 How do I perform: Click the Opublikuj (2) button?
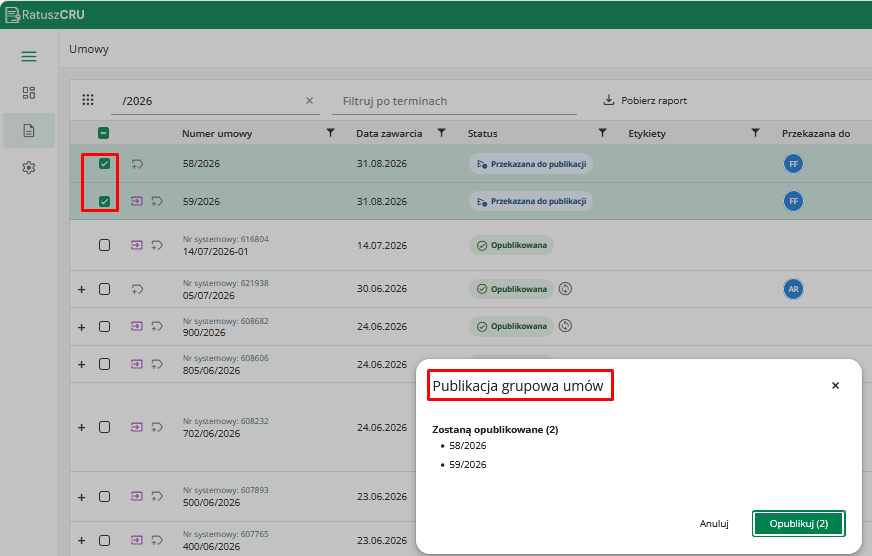(799, 524)
